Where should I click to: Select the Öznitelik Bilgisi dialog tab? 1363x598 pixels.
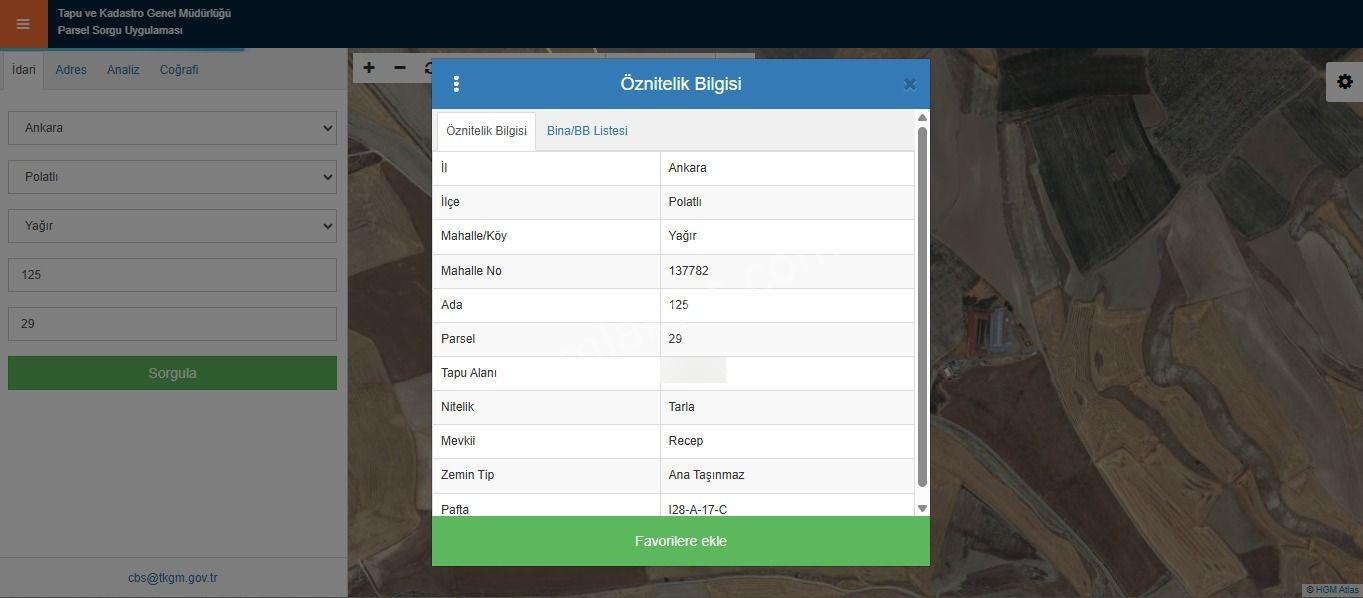tap(486, 131)
